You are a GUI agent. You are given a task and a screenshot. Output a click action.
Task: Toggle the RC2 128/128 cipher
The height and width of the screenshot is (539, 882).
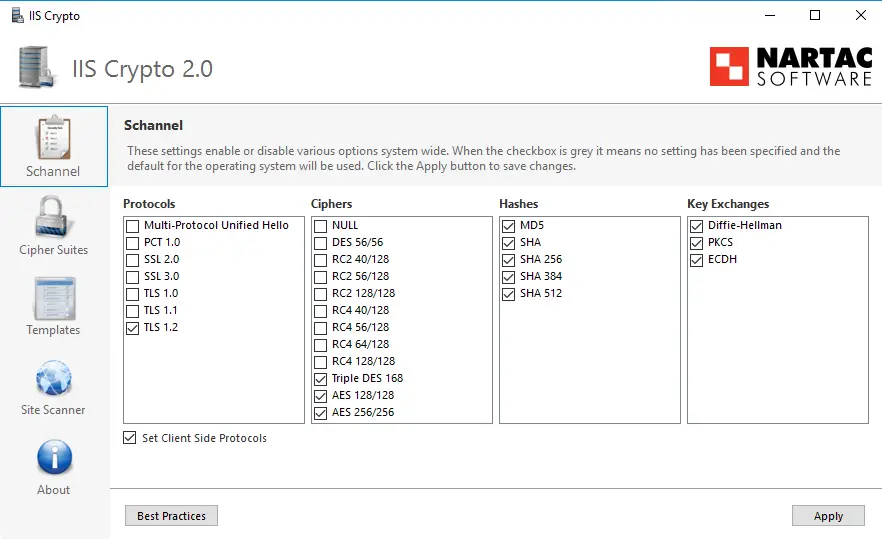(x=320, y=294)
